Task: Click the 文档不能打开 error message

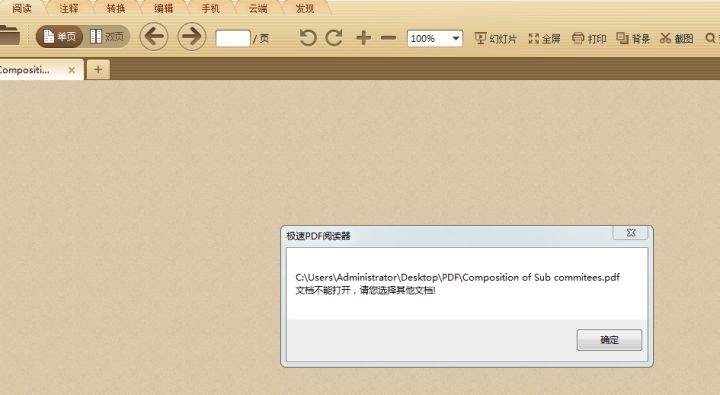Action: click(365, 290)
